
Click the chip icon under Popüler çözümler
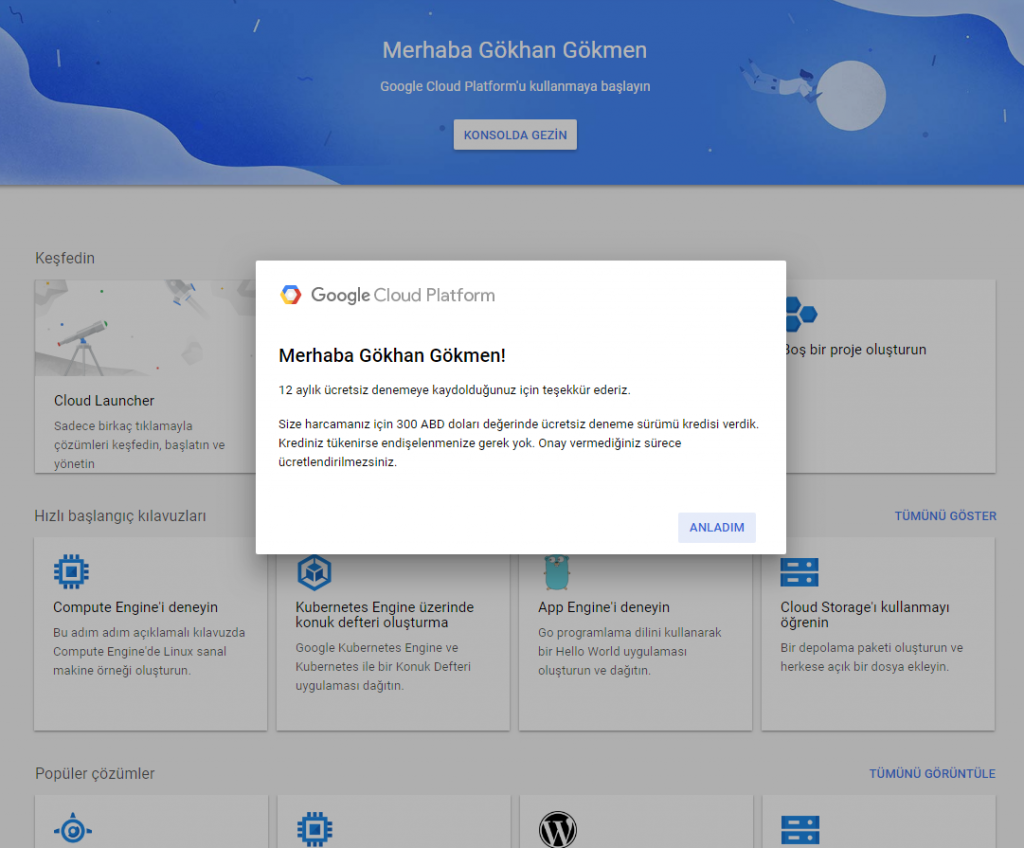coord(315,830)
